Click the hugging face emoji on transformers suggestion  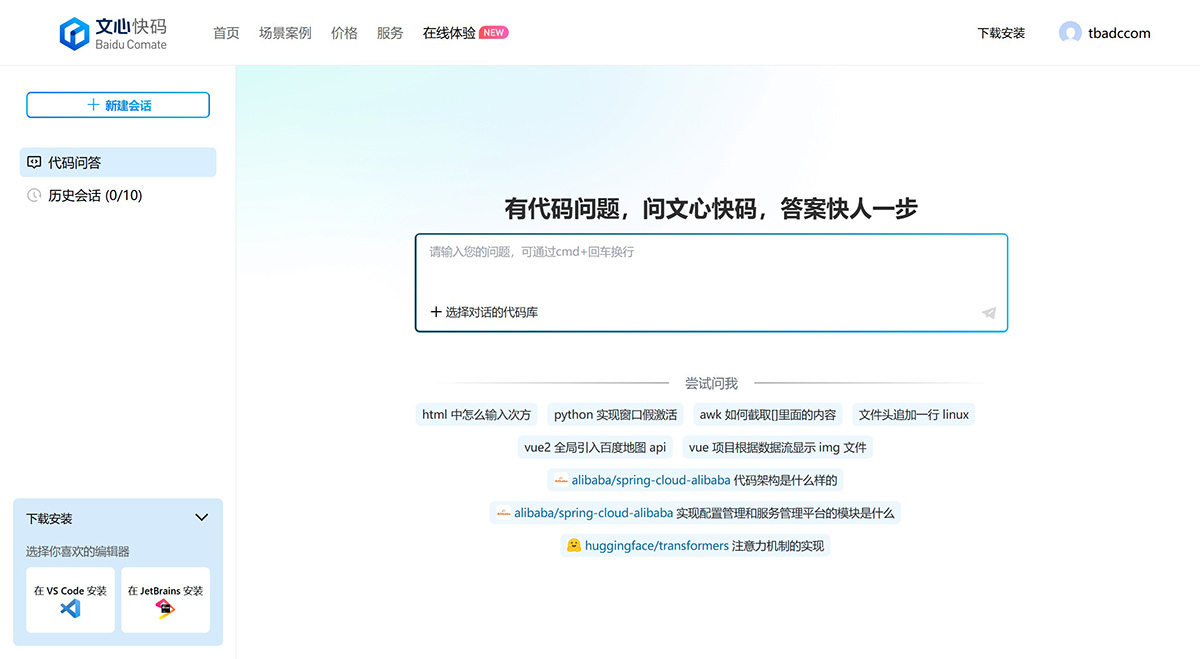[x=574, y=545]
